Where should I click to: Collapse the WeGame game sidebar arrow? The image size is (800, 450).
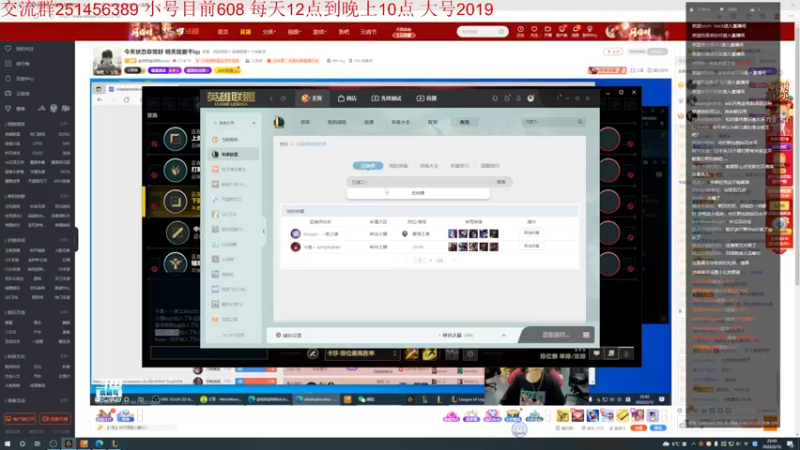pos(264,231)
